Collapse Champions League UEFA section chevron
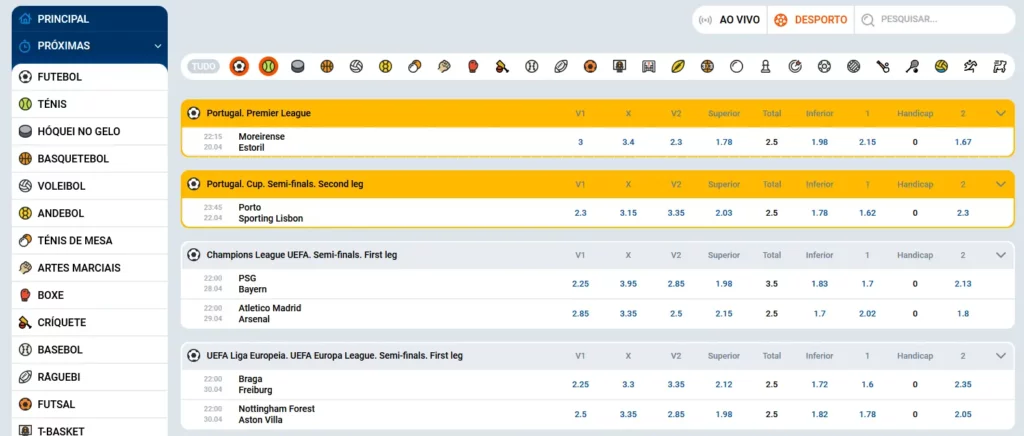1024x436 pixels. (1000, 255)
